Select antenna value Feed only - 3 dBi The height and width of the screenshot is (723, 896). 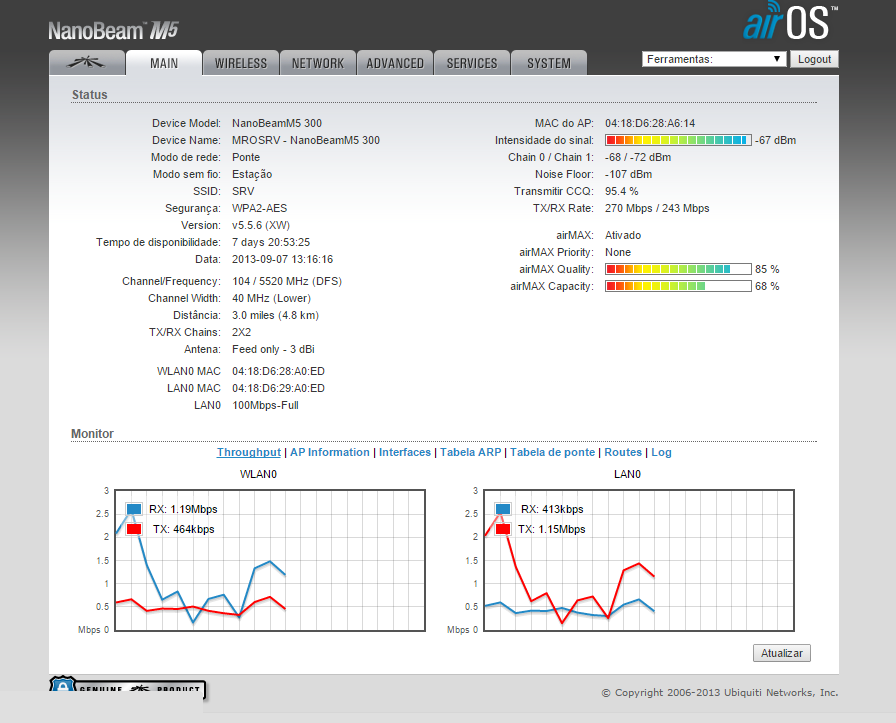(x=273, y=349)
